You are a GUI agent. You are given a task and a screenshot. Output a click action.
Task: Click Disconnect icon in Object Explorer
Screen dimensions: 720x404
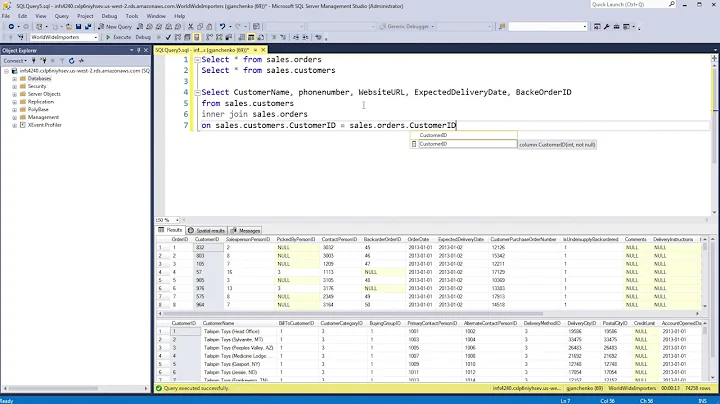click(43, 61)
